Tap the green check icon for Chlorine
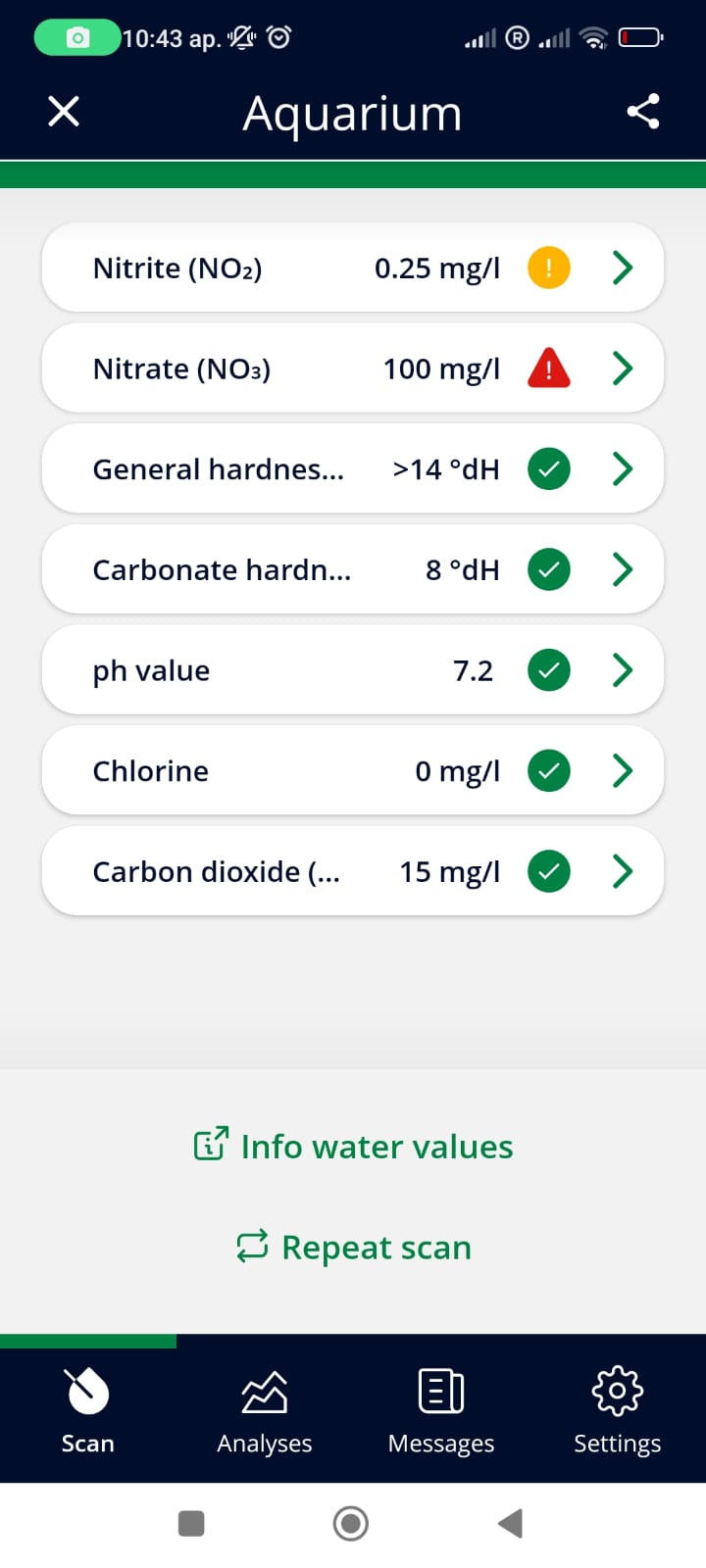This screenshot has height=1568, width=706. pyautogui.click(x=549, y=771)
